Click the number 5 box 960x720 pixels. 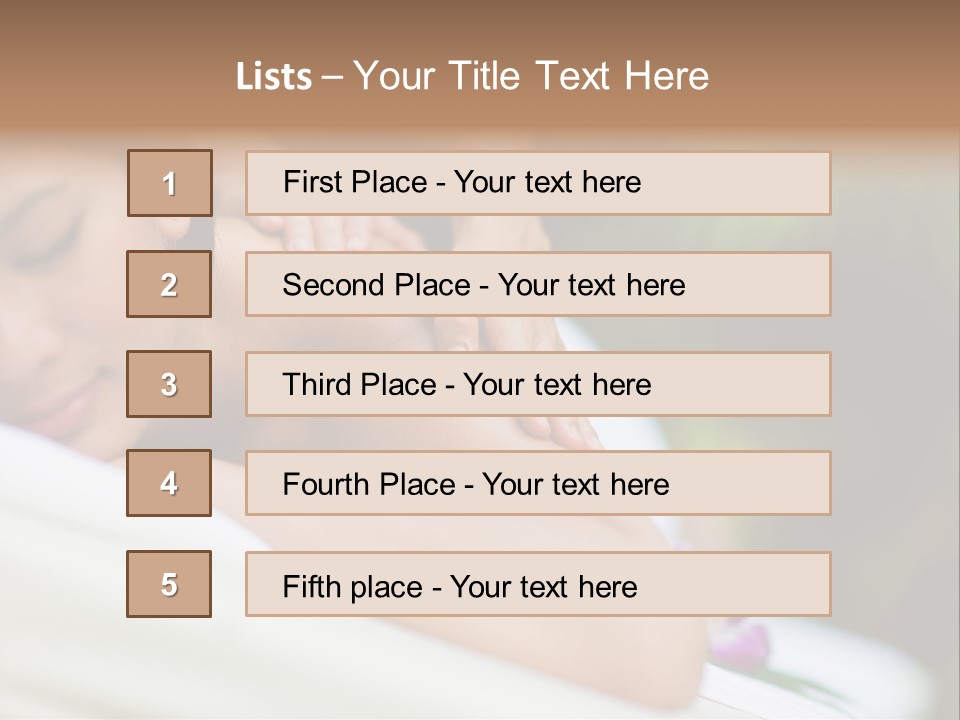click(169, 584)
